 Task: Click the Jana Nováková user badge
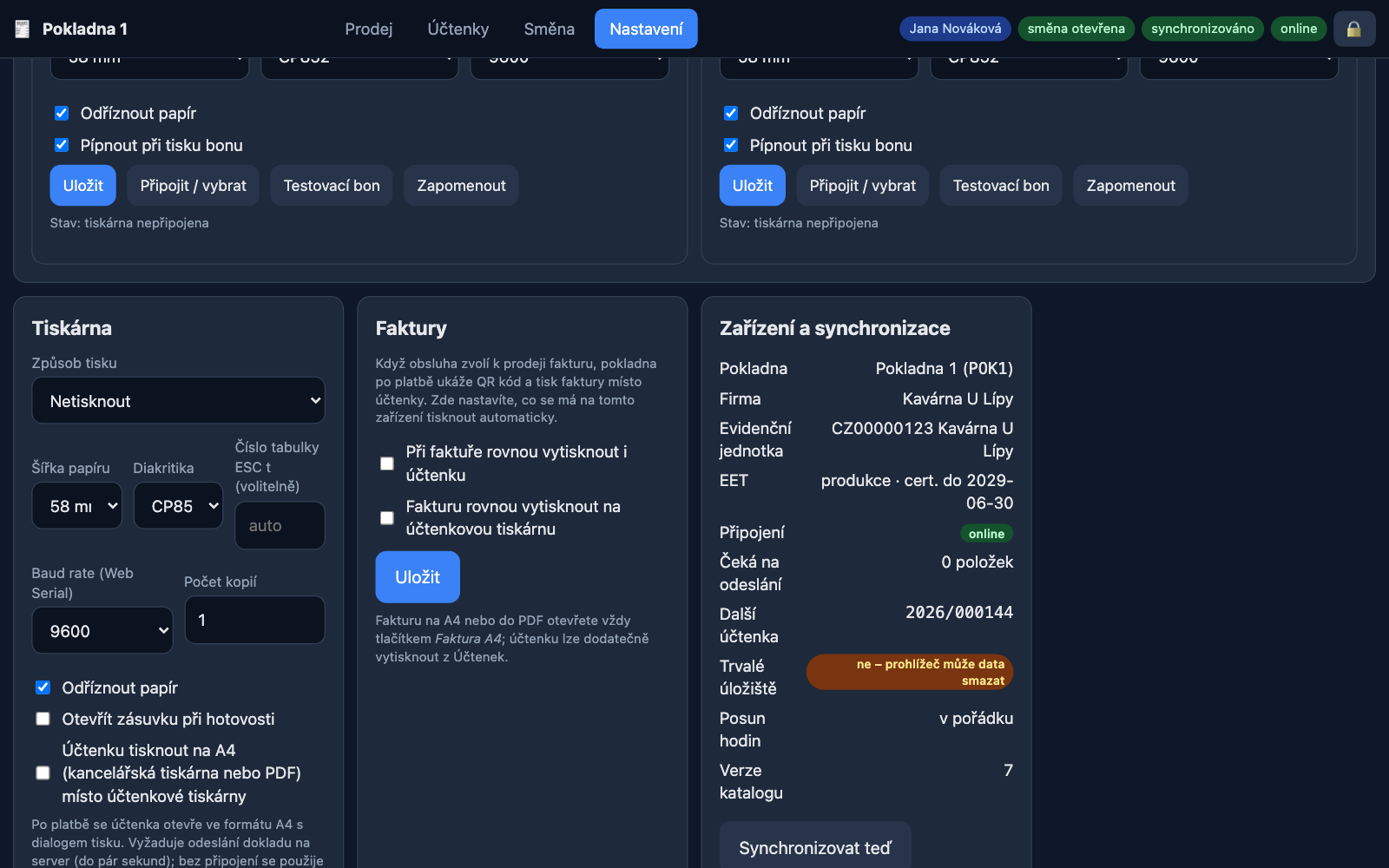pyautogui.click(x=955, y=29)
